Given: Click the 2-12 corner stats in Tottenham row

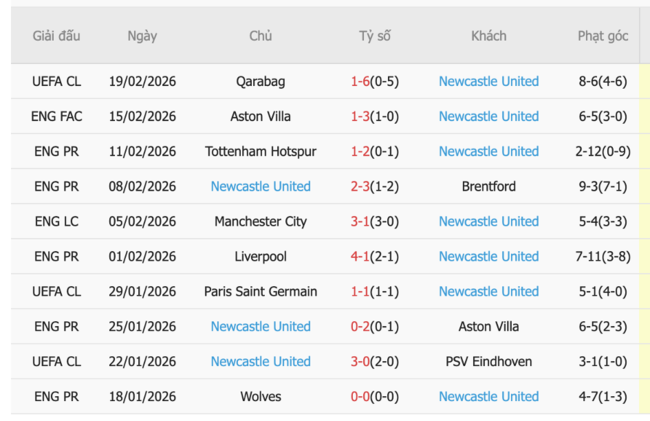Looking at the screenshot, I should (587, 151).
